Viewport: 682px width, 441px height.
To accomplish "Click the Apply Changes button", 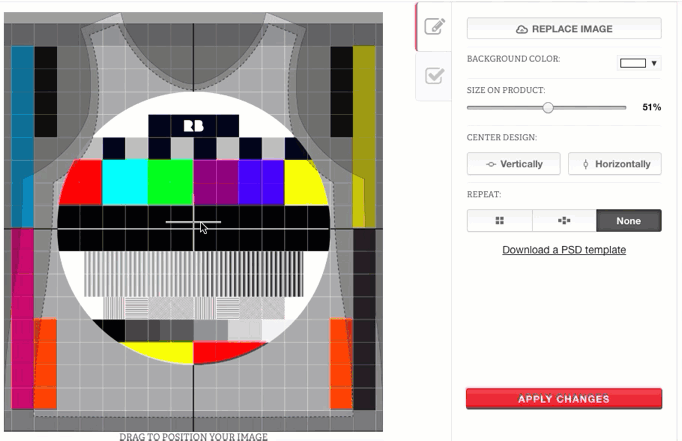I will (x=564, y=399).
